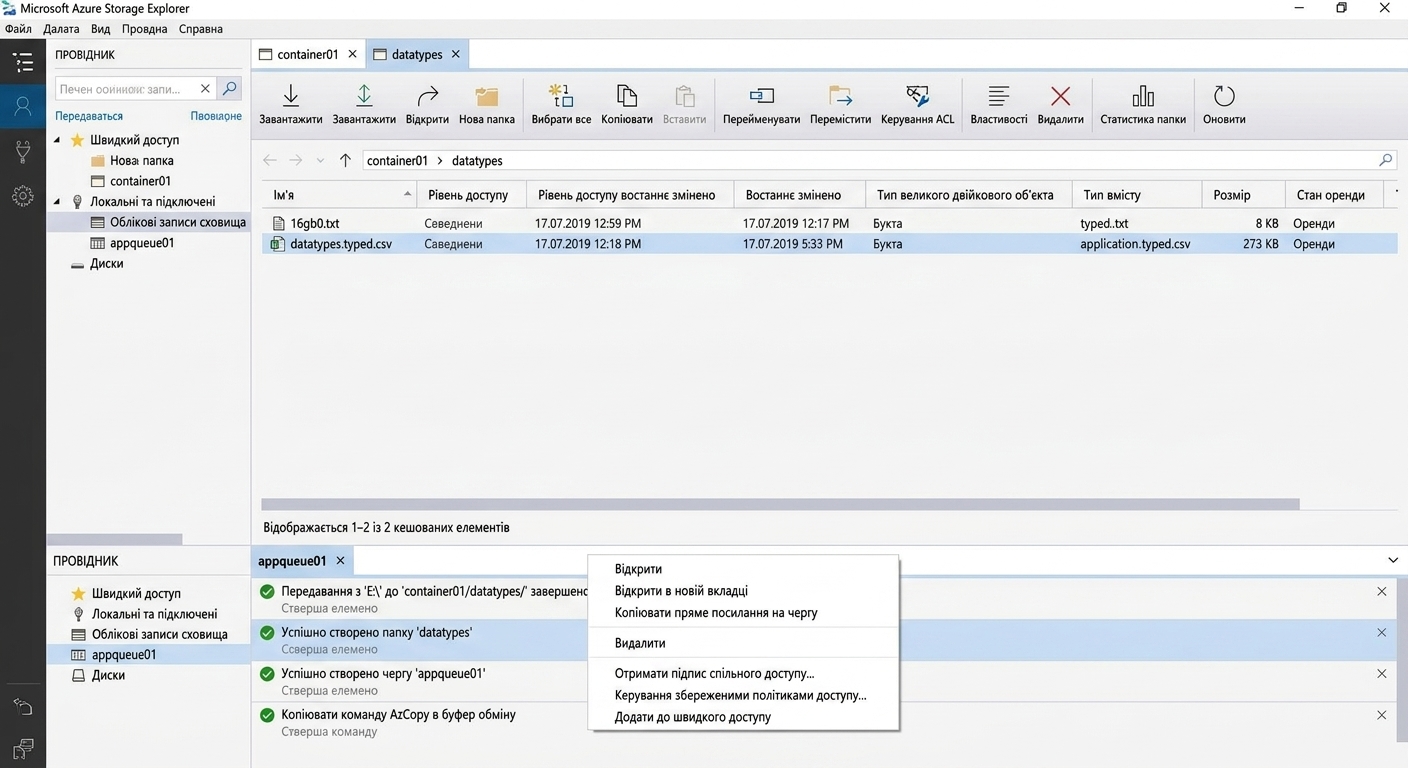Screen dimensions: 1408x768
Task: Select Диски in the upper explorer tree
Action: point(107,264)
